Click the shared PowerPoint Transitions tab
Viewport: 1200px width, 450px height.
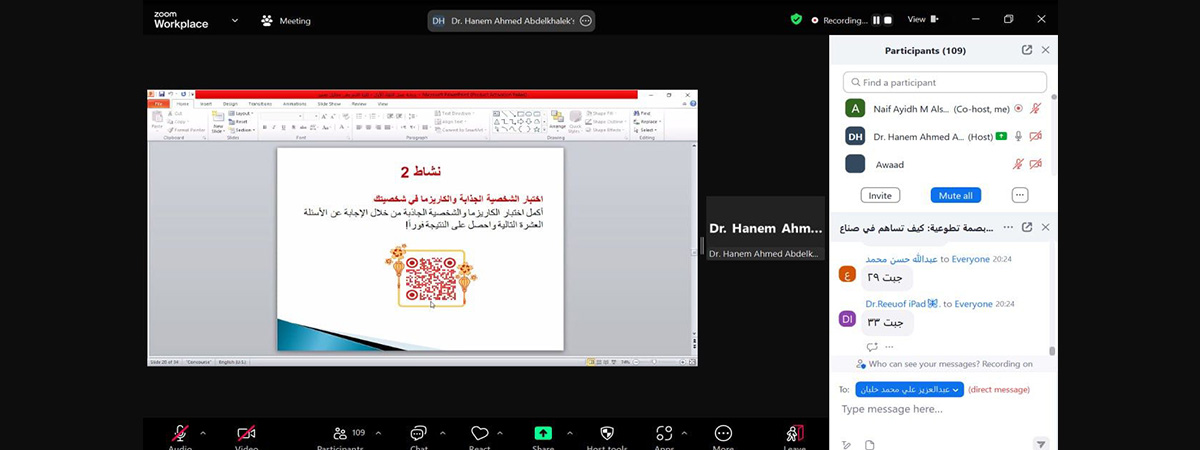260,103
